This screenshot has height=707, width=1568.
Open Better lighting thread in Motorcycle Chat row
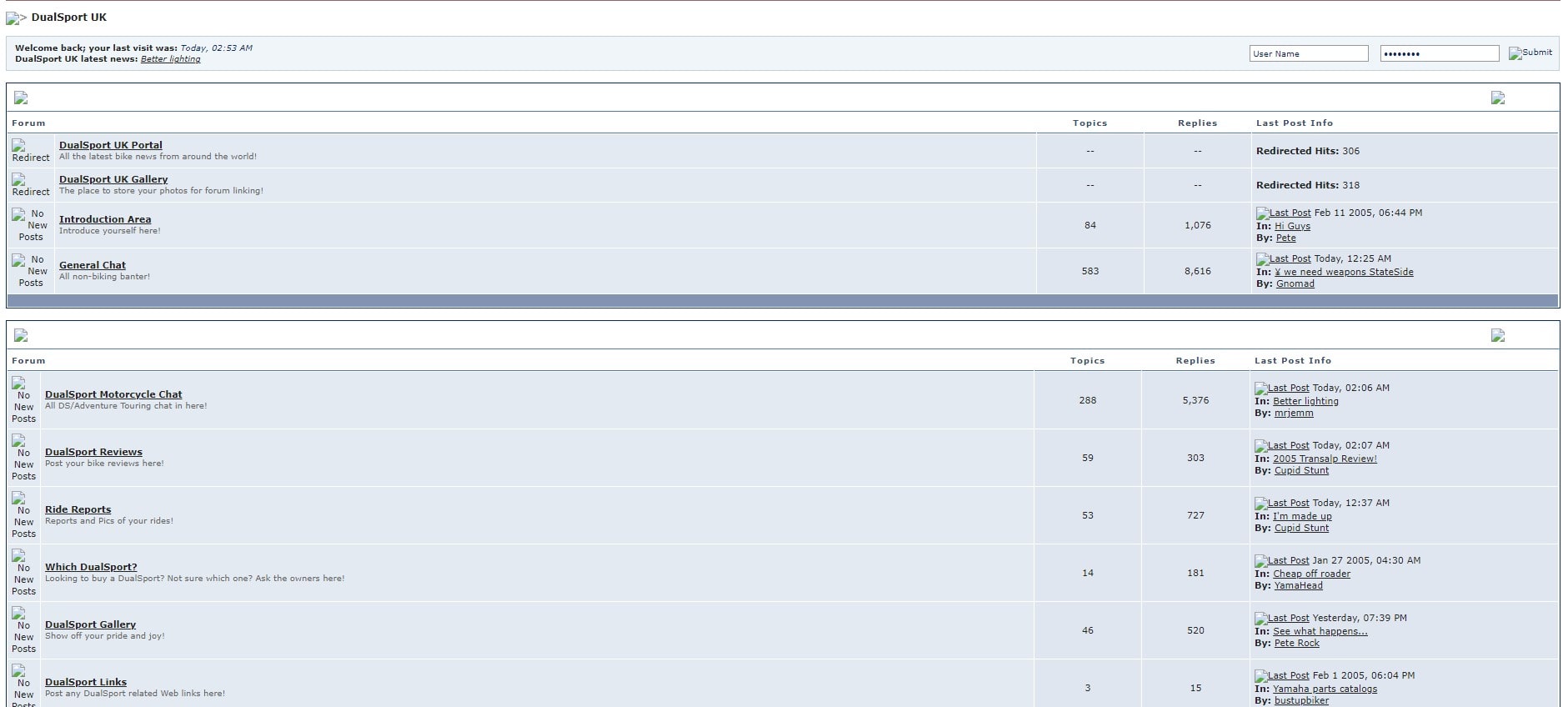pyautogui.click(x=1305, y=401)
